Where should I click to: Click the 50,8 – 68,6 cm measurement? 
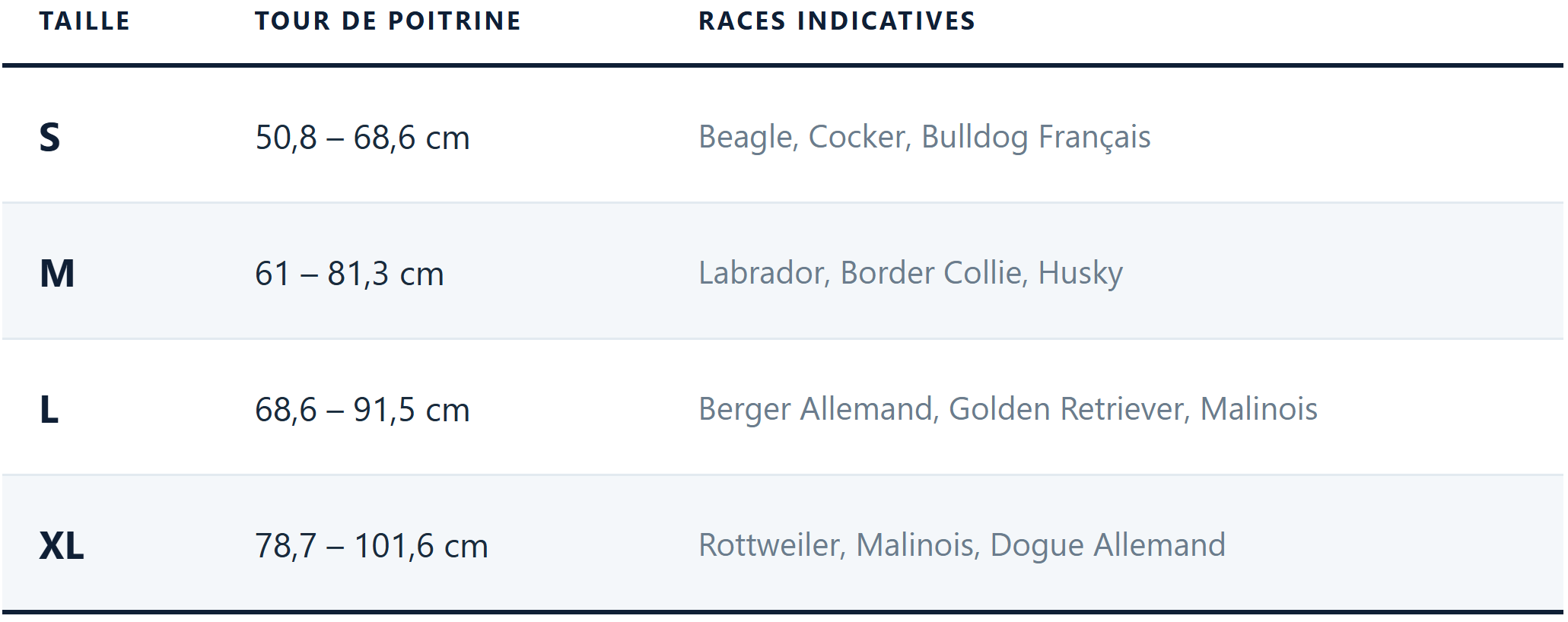coord(362,138)
